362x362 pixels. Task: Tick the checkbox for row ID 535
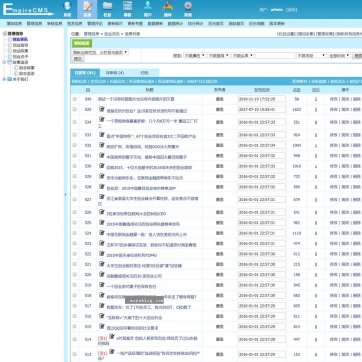click(x=75, y=109)
